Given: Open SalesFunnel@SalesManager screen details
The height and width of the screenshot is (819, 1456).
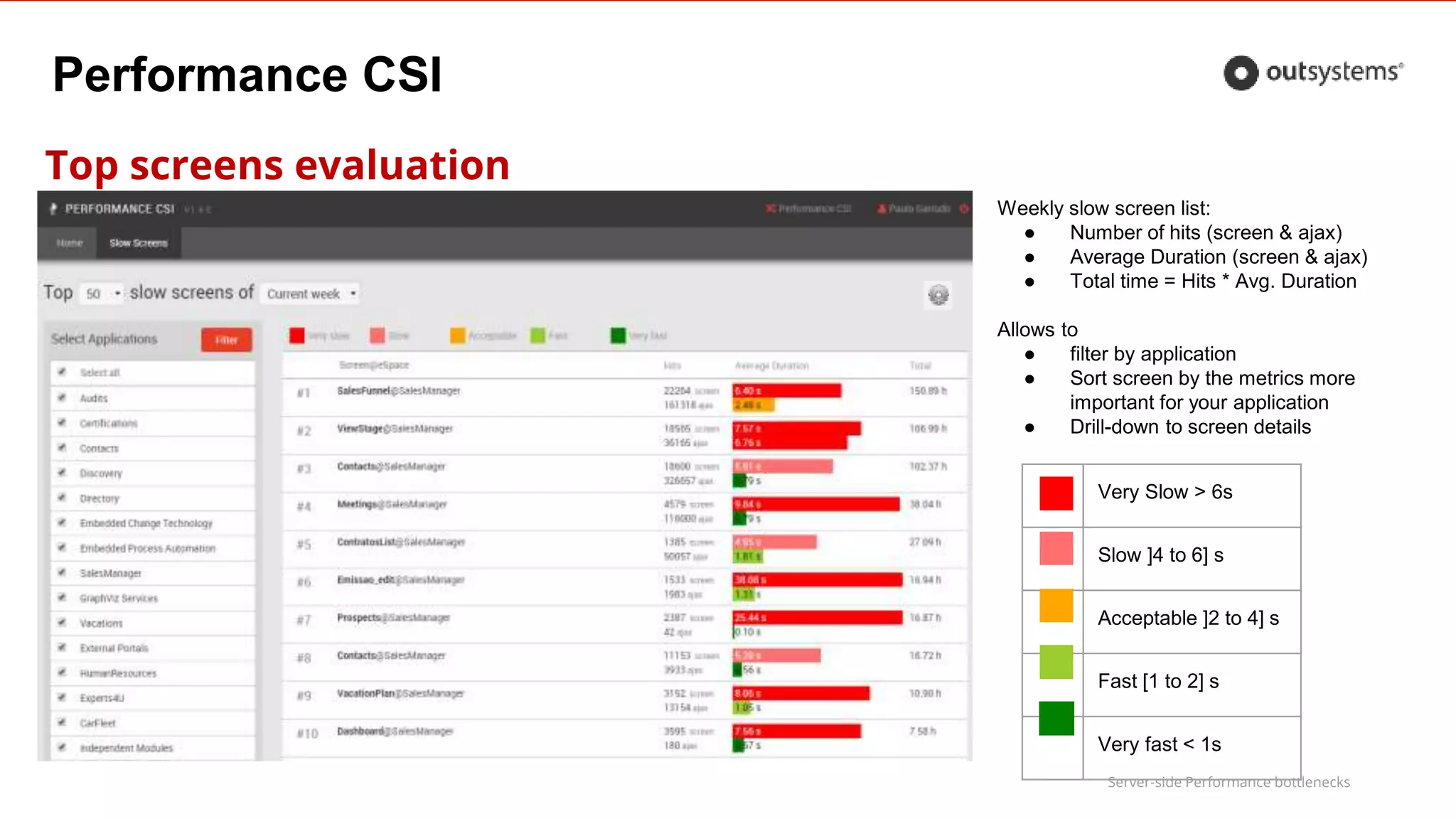Looking at the screenshot, I should [399, 391].
